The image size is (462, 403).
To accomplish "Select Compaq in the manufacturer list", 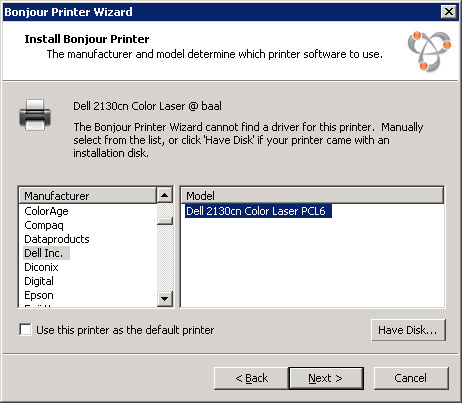I will 44,225.
